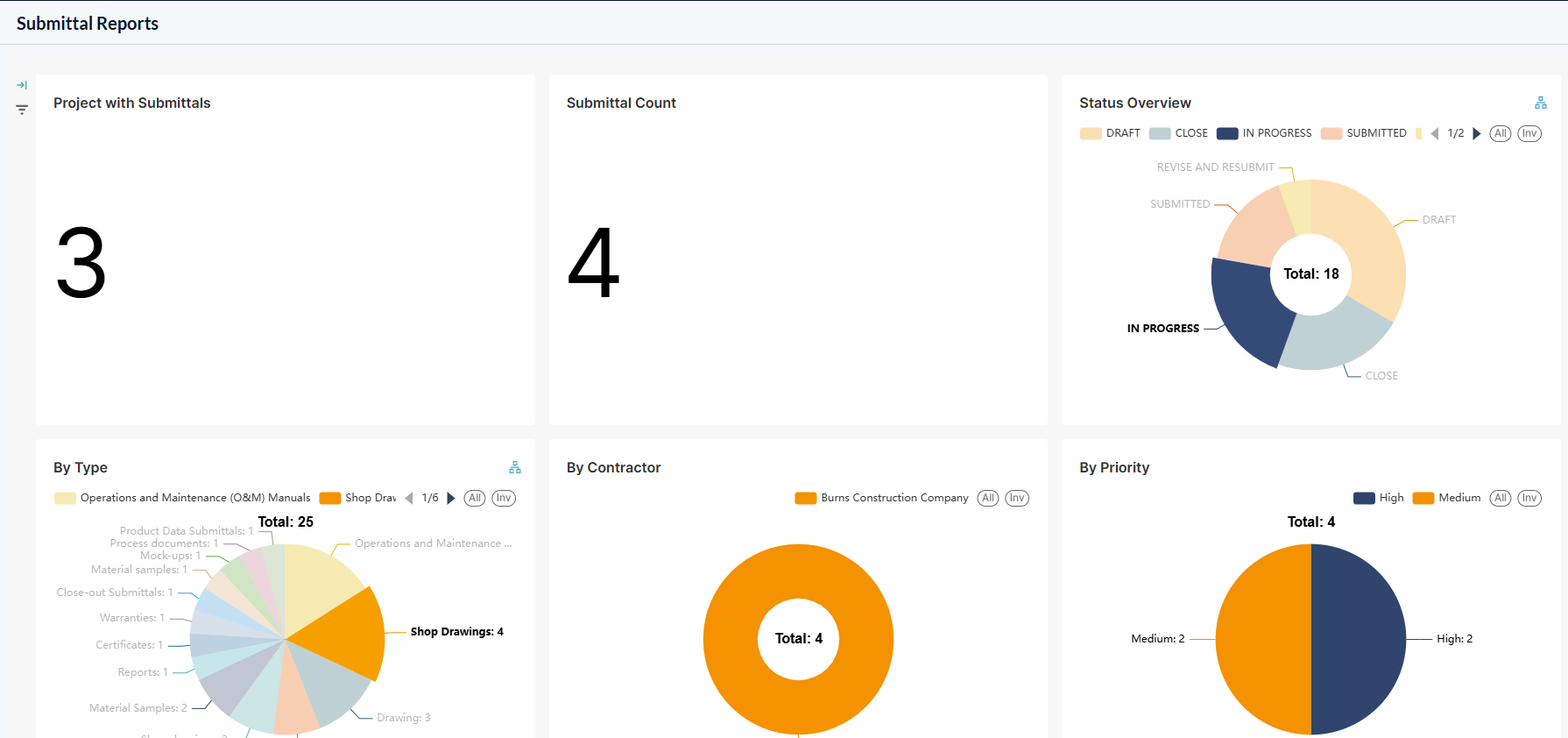The image size is (1568, 738).
Task: Click the 'Drawing: 3' pie label
Action: tap(404, 718)
